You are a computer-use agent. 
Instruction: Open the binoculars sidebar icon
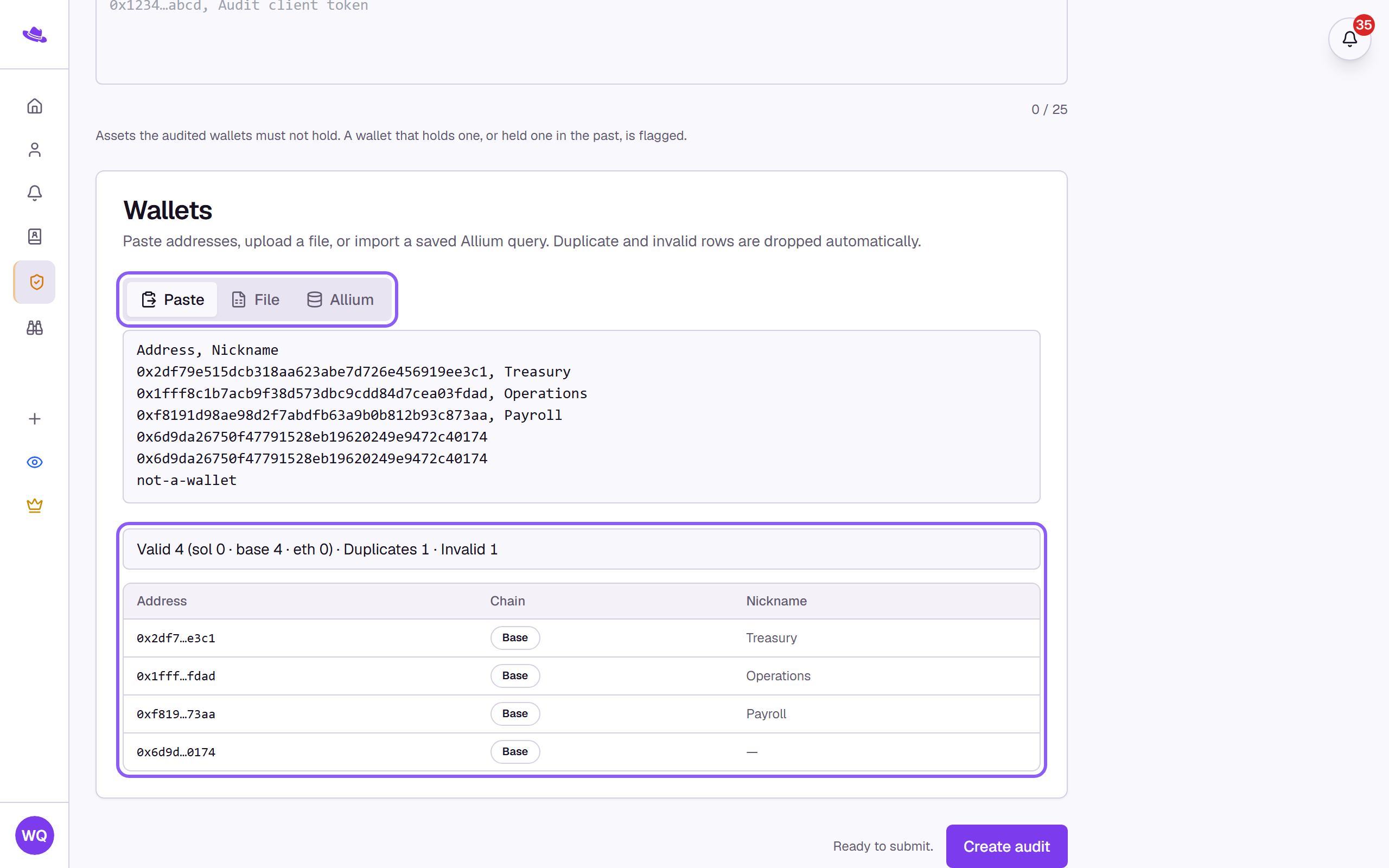click(34, 328)
